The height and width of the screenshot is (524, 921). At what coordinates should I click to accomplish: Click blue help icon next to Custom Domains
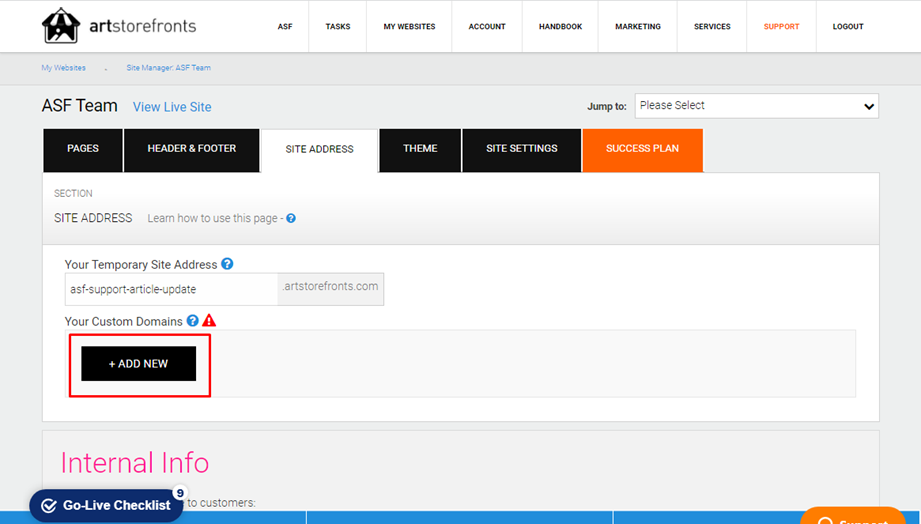tap(193, 321)
